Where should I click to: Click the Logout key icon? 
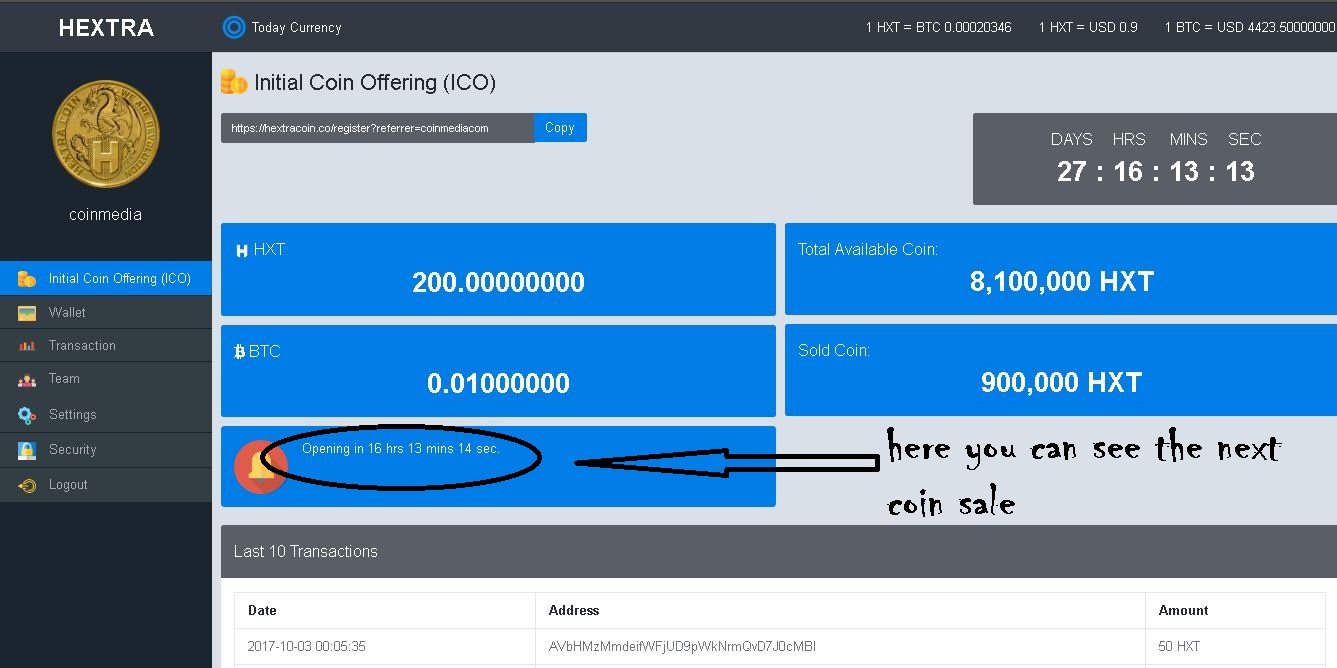(27, 485)
